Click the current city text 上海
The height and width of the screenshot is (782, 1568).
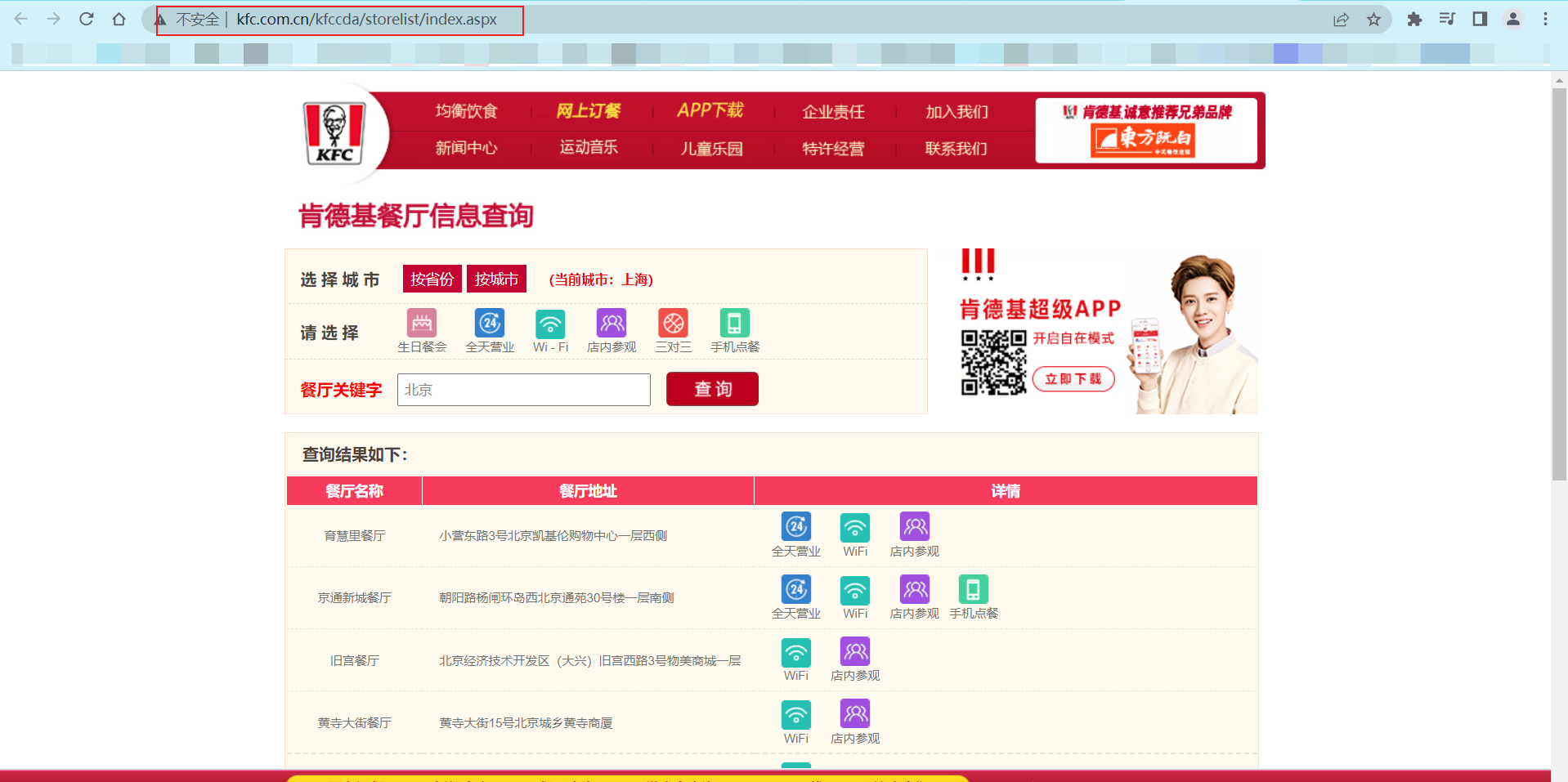point(634,279)
